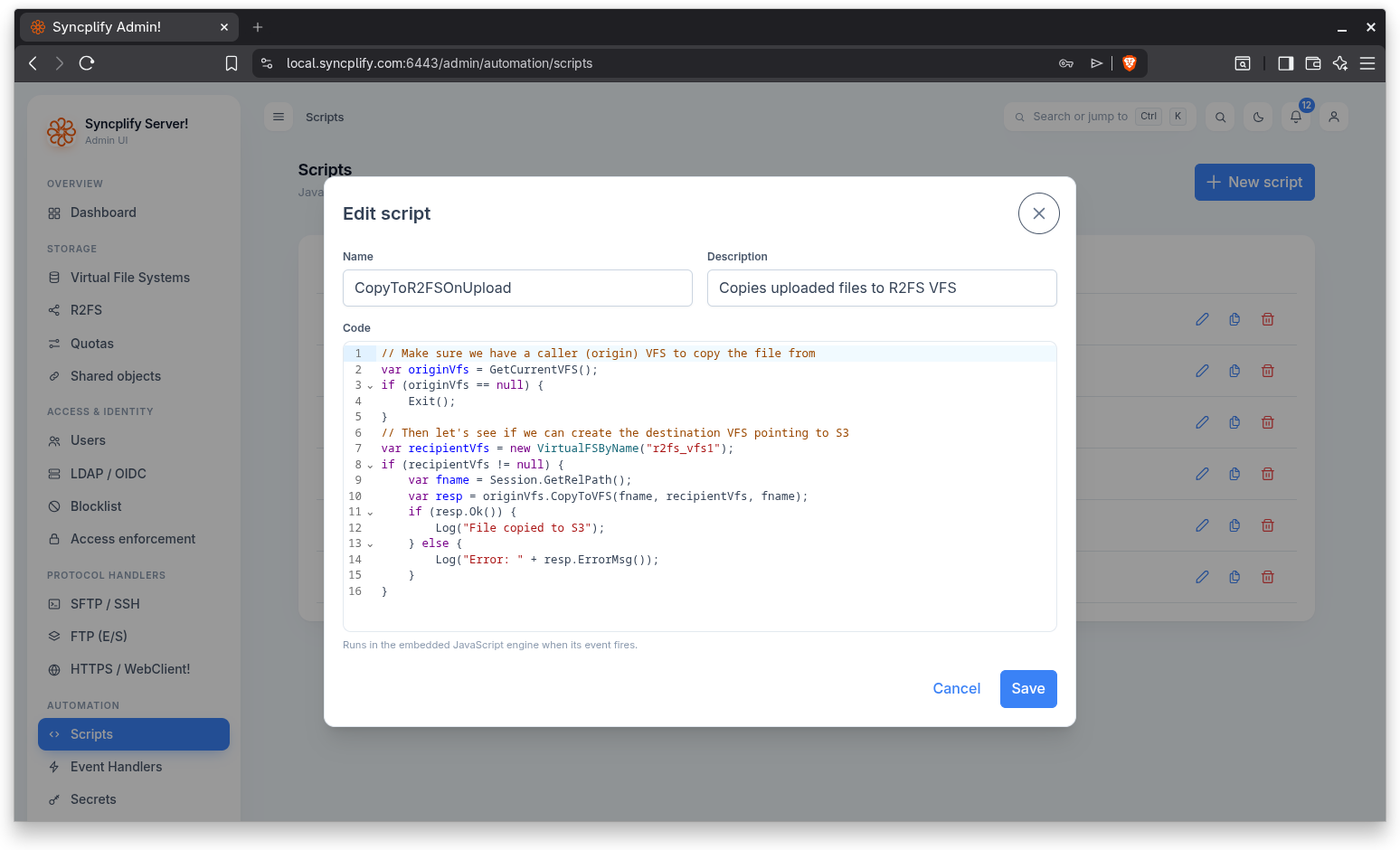The image size is (1400, 850).
Task: Select the Syncplify Admin! tab
Action: [x=129, y=27]
